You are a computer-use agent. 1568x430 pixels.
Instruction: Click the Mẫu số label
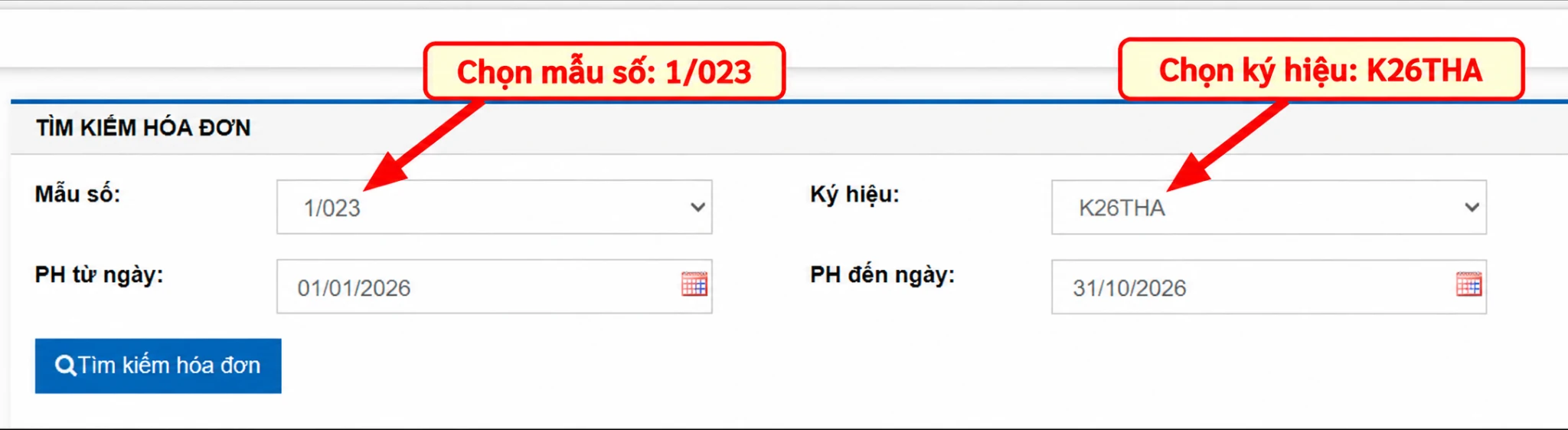point(77,194)
